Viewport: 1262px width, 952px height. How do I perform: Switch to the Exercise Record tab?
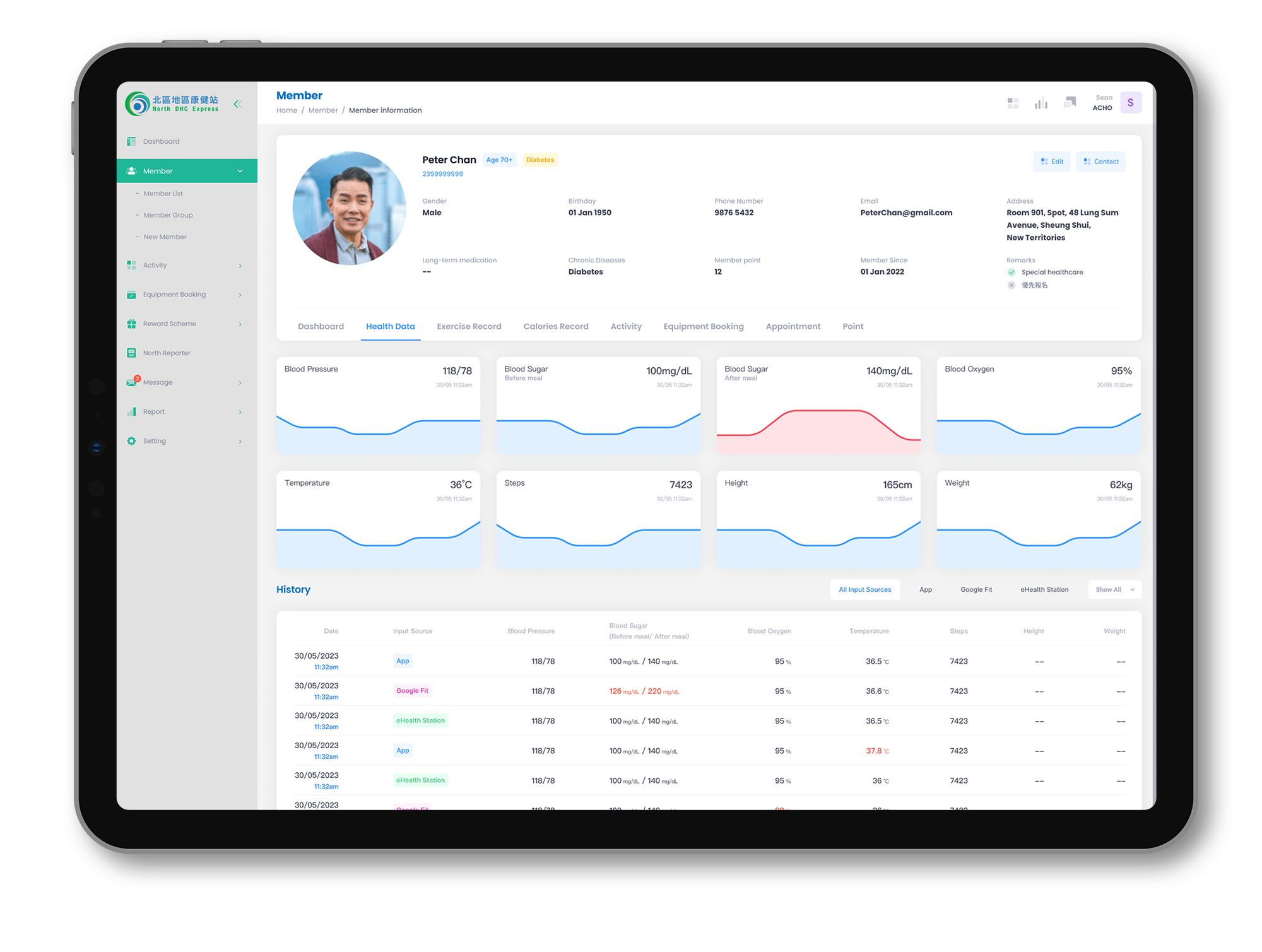pos(469,326)
